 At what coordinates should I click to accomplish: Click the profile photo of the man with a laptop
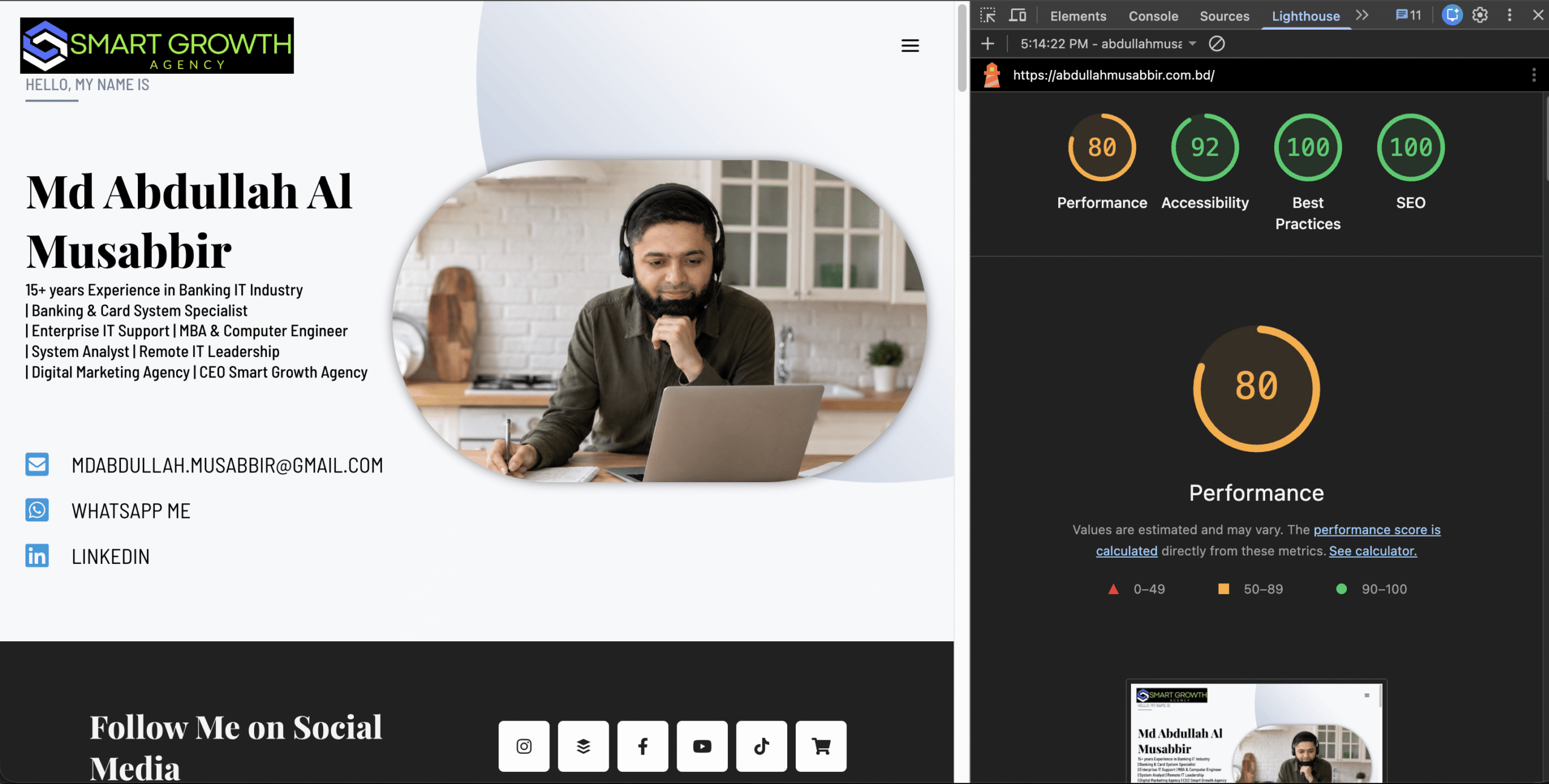[x=660, y=321]
